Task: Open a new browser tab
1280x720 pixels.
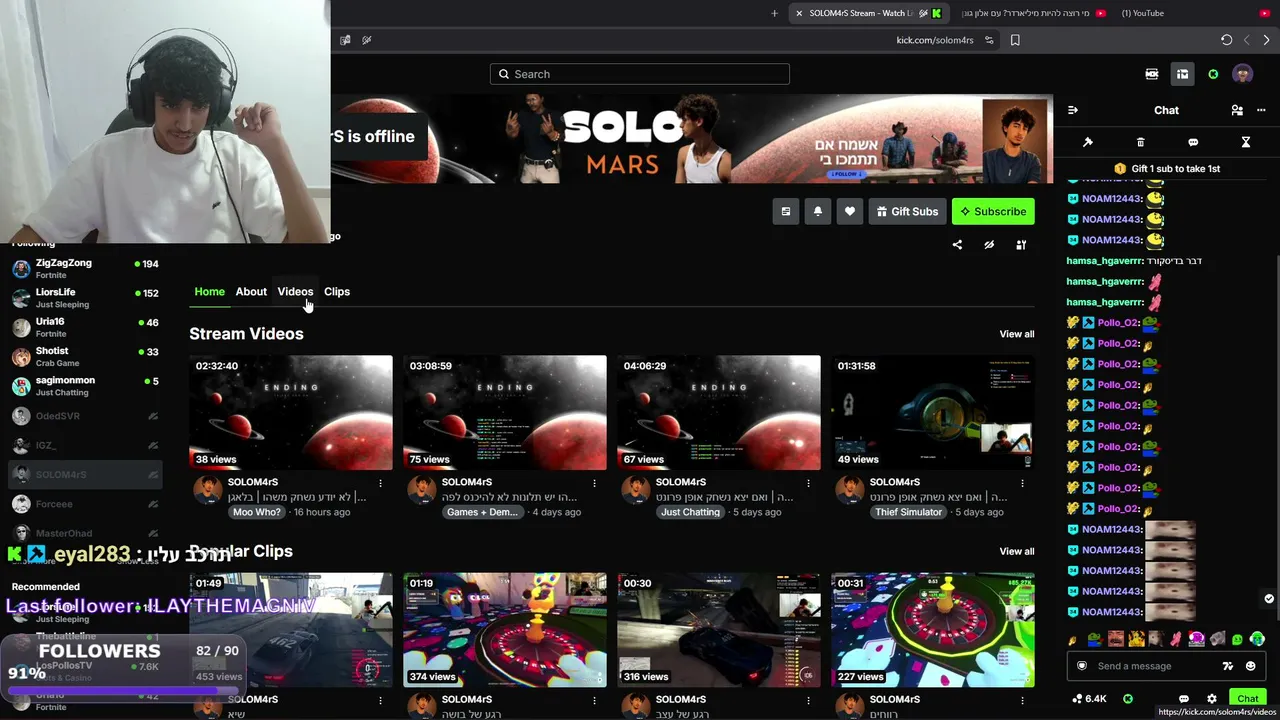Action: [x=774, y=13]
